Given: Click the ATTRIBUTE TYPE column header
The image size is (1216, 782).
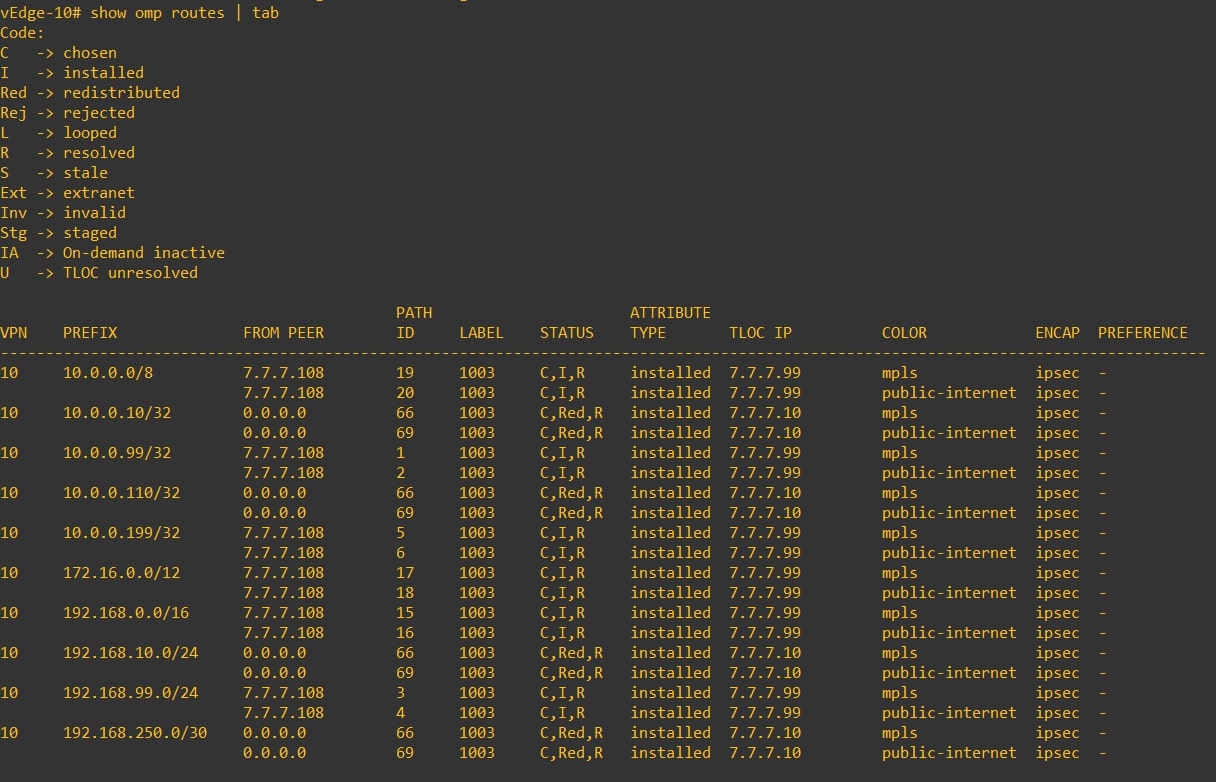Looking at the screenshot, I should pyautogui.click(x=670, y=322).
